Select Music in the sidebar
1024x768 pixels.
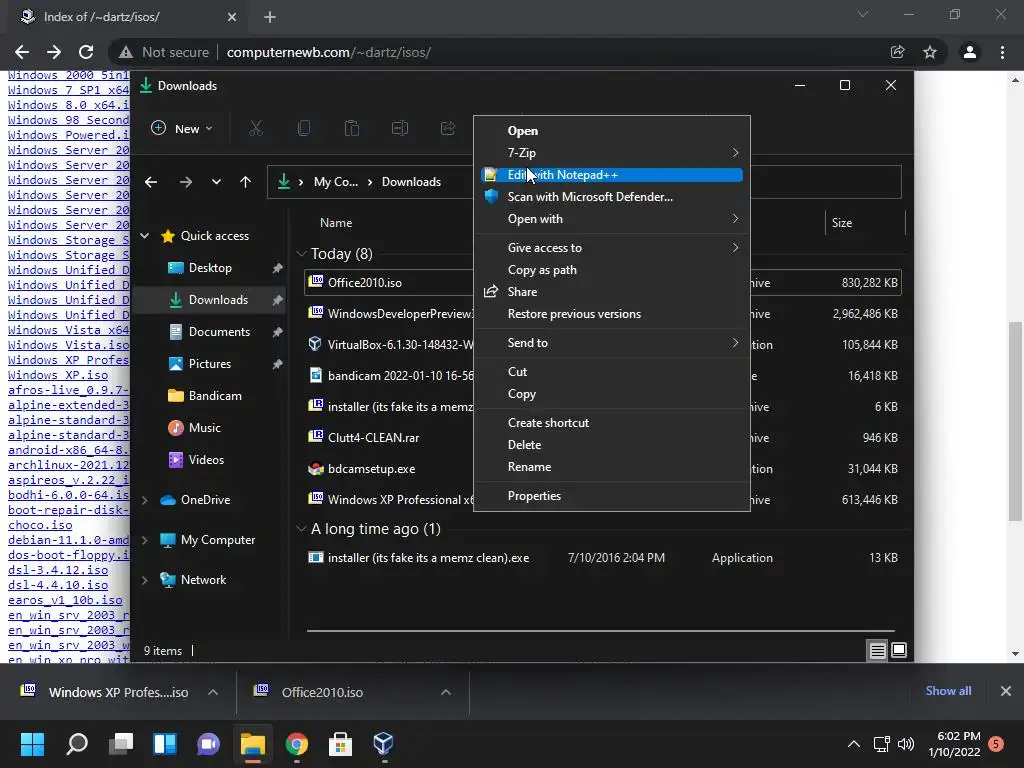[x=204, y=428]
